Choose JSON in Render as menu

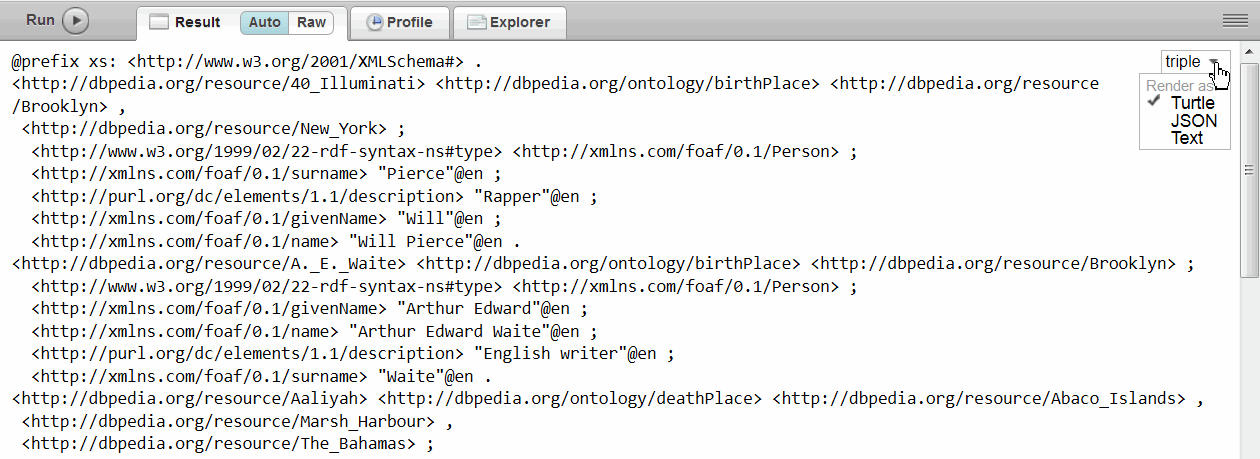click(1194, 121)
